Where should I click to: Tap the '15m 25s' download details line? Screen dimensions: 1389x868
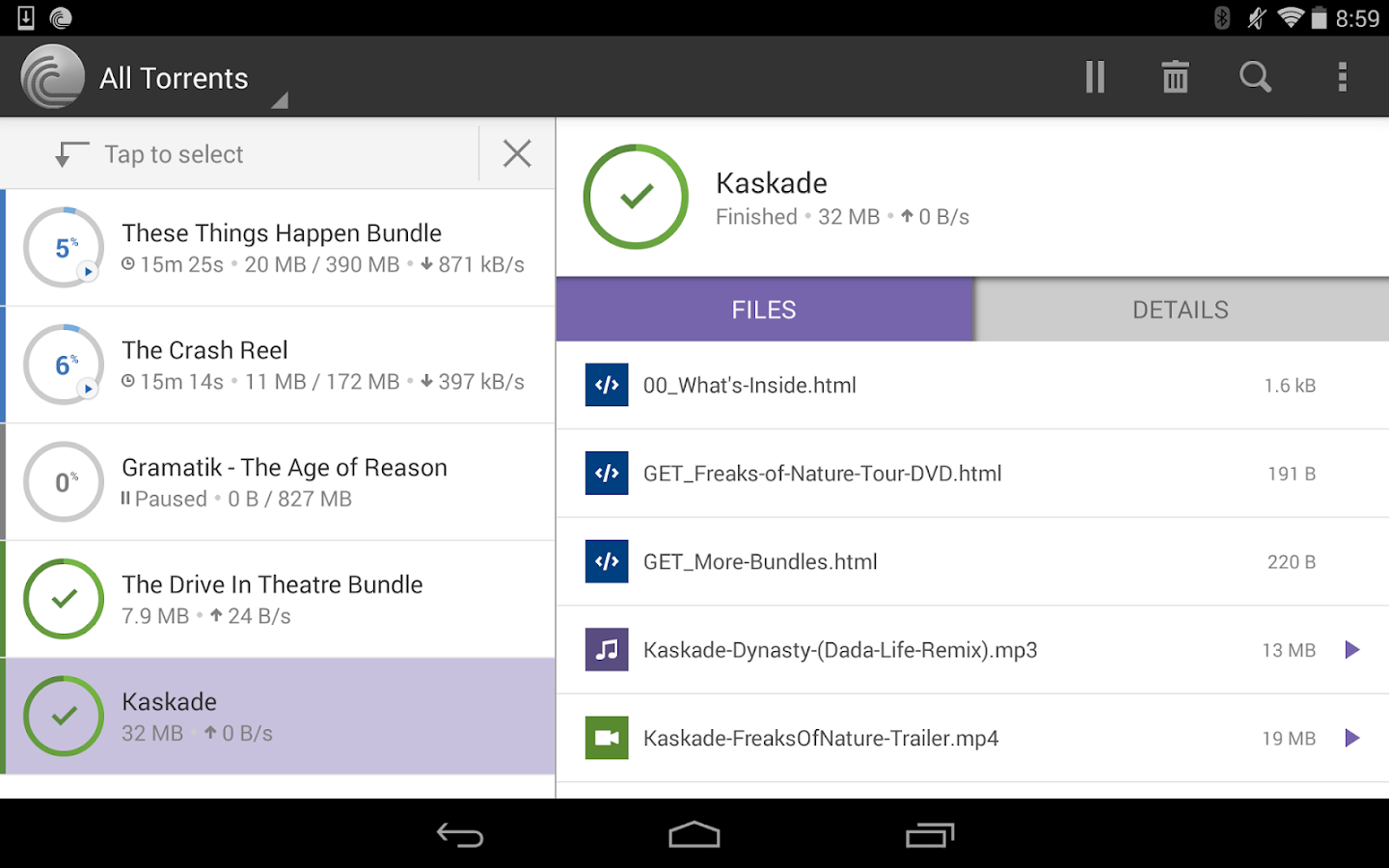tap(323, 264)
